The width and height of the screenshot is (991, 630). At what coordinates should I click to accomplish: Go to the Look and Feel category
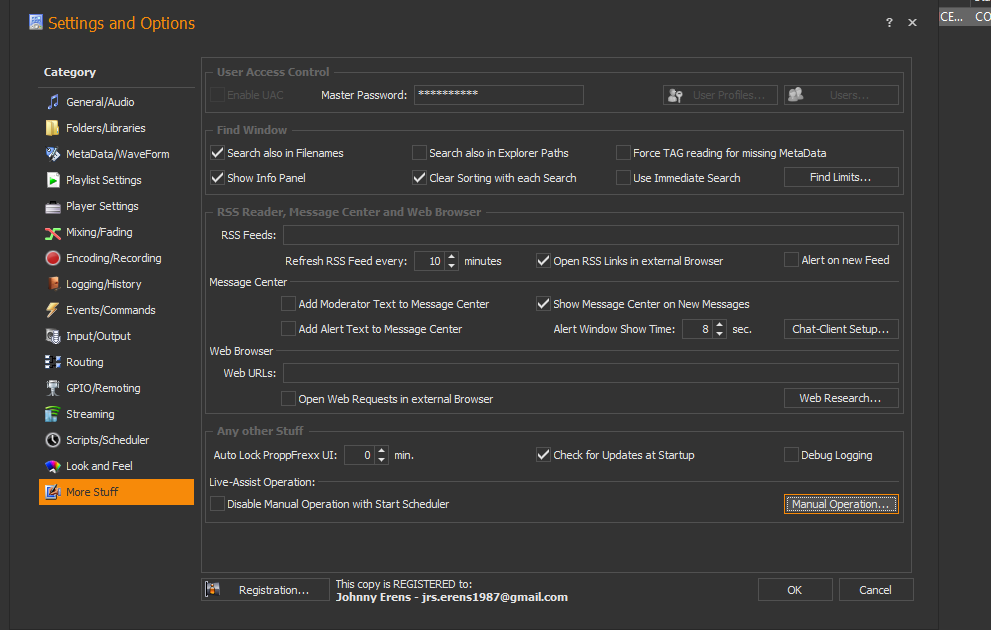[116, 466]
